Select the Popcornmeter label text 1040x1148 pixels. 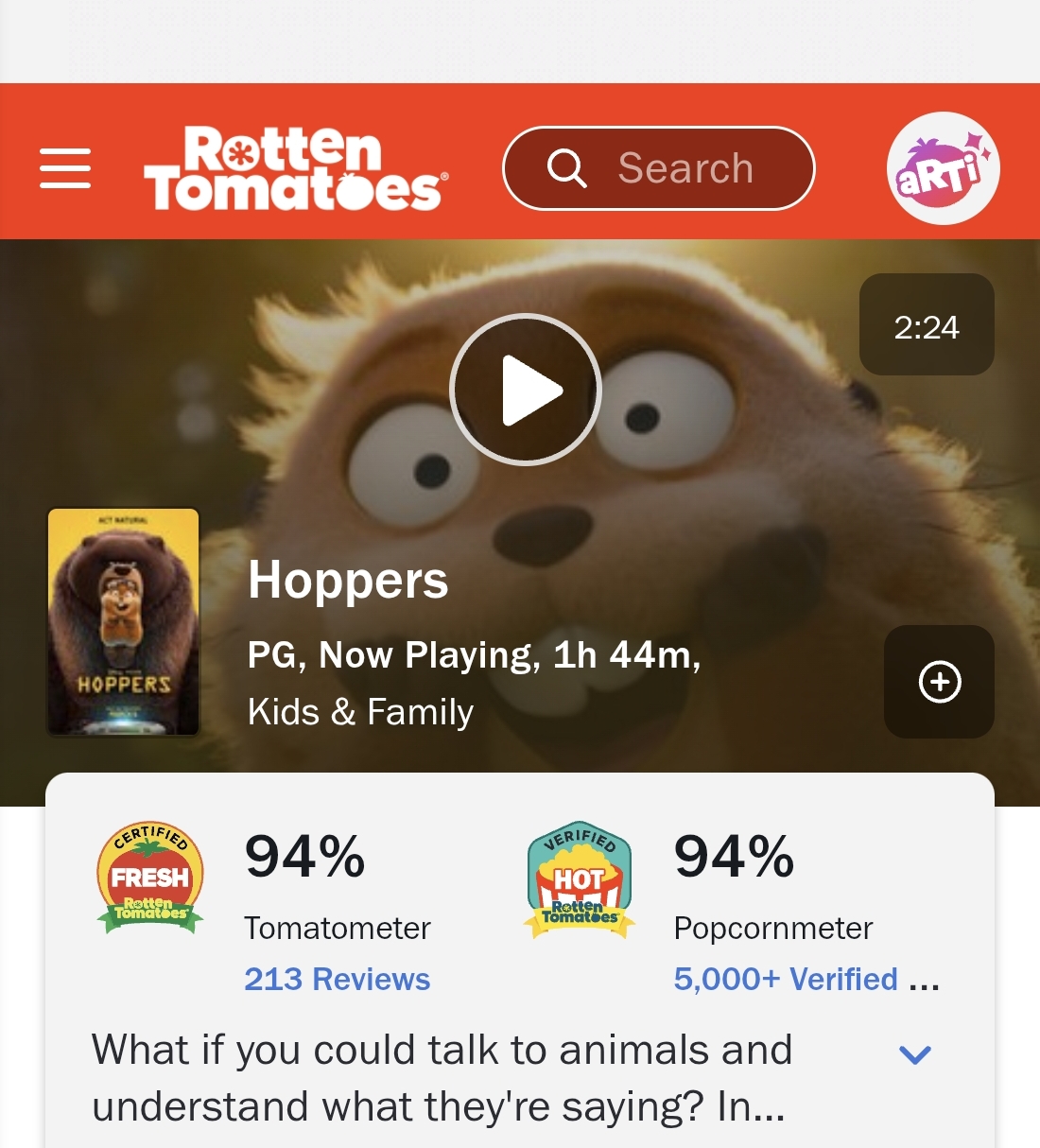tap(773, 928)
